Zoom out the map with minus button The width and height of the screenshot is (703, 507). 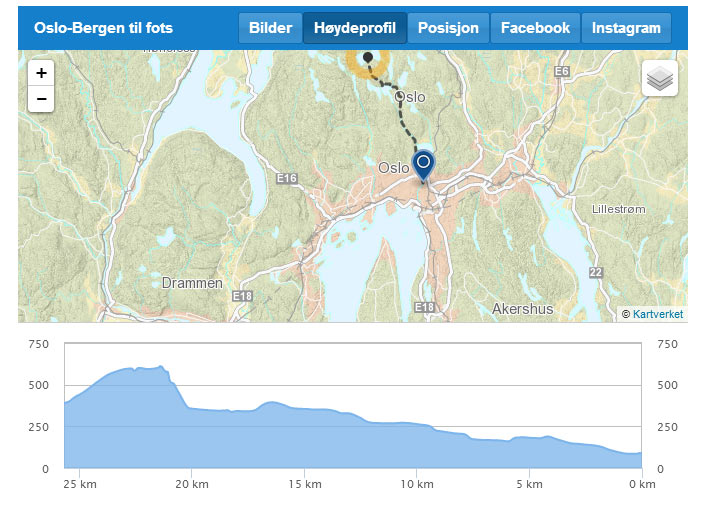[41, 99]
